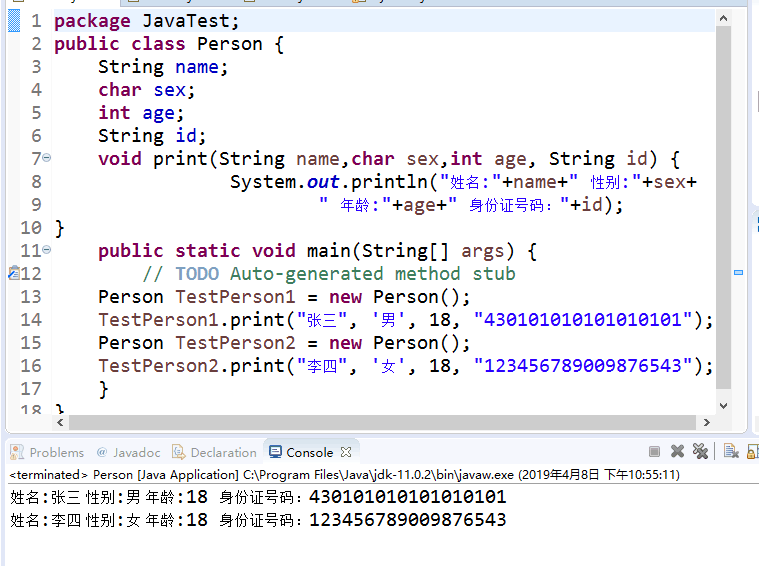Click the Terminate square button in Console toolbar
Image resolution: width=759 pixels, height=566 pixels.
654,452
